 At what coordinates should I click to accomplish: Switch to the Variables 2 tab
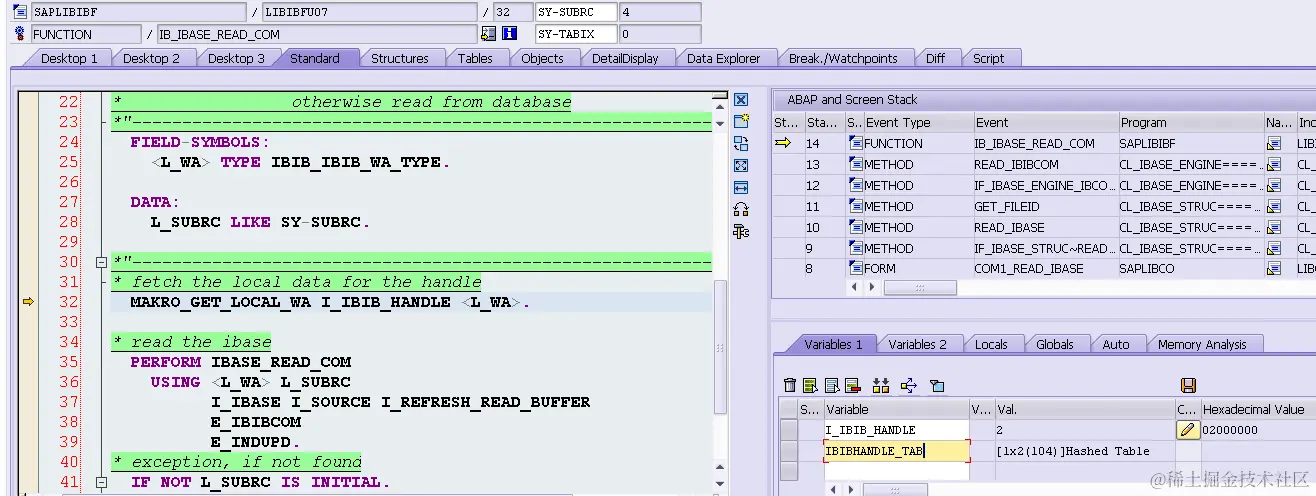[x=917, y=344]
